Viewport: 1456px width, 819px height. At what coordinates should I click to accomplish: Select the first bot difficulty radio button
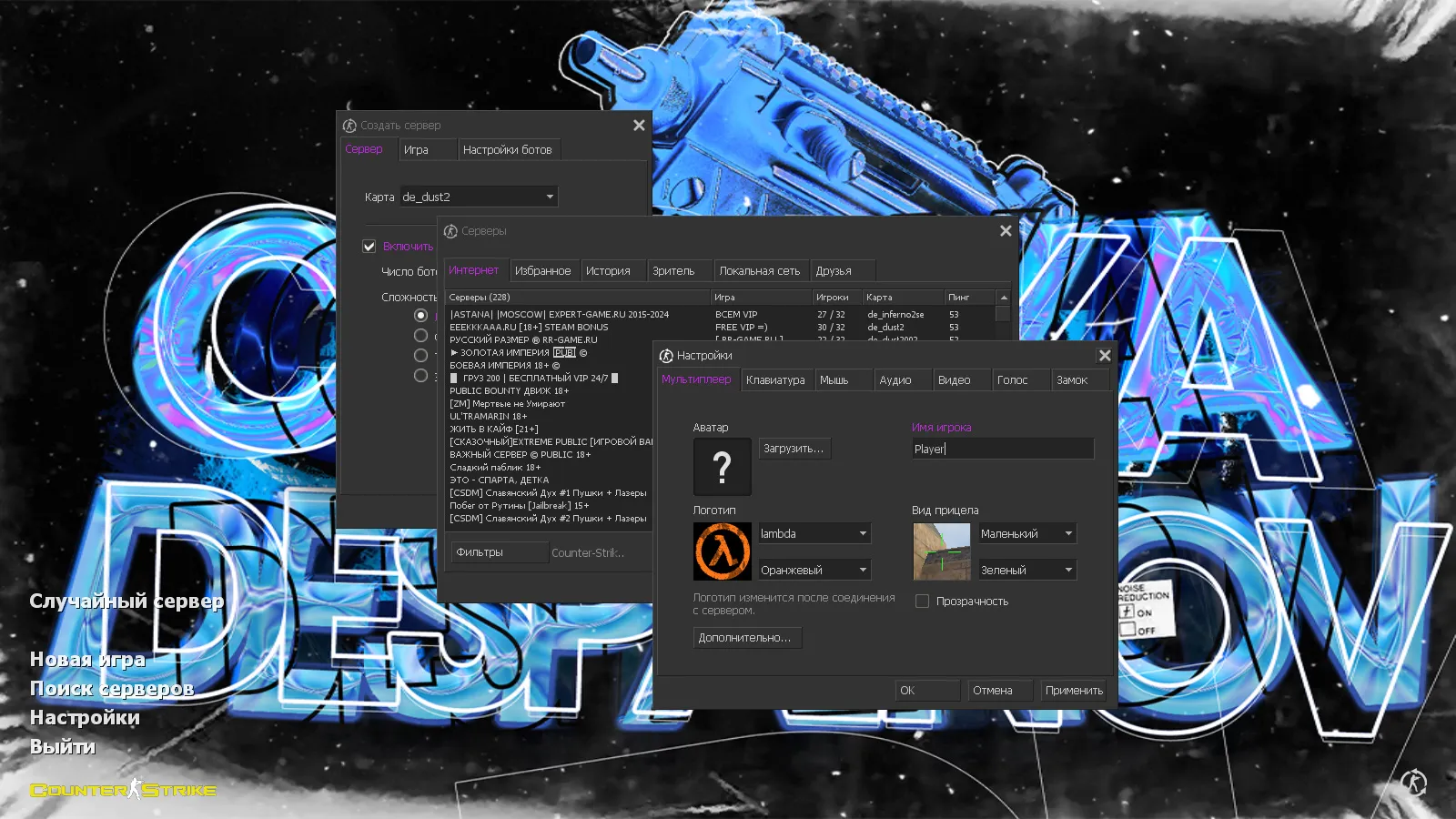420,314
